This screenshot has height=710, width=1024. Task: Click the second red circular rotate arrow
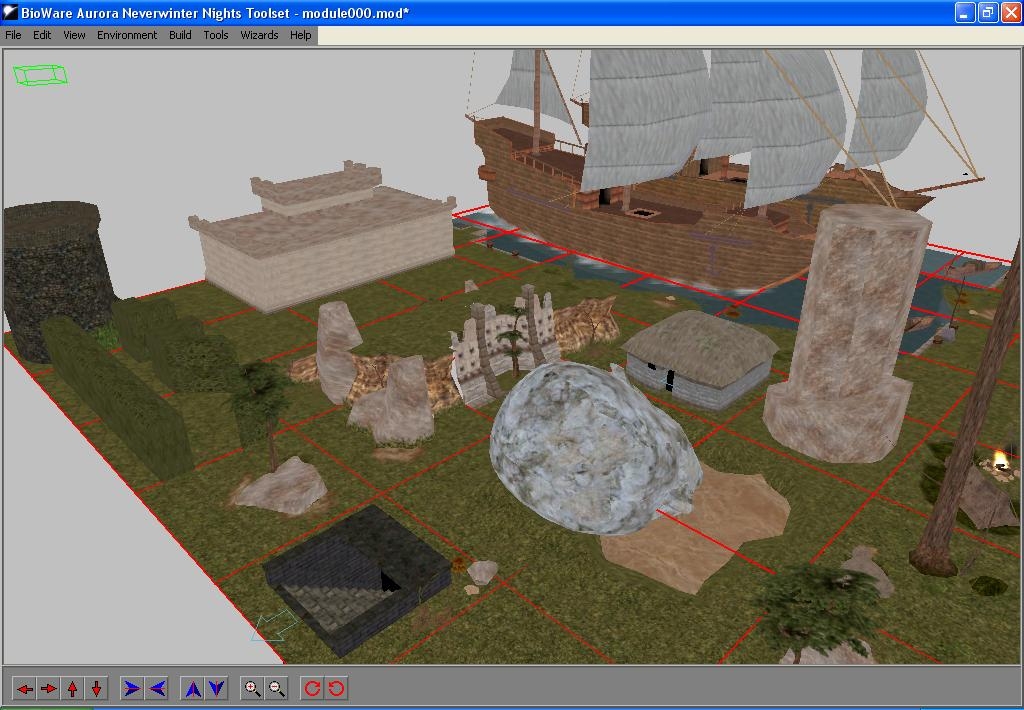[337, 688]
